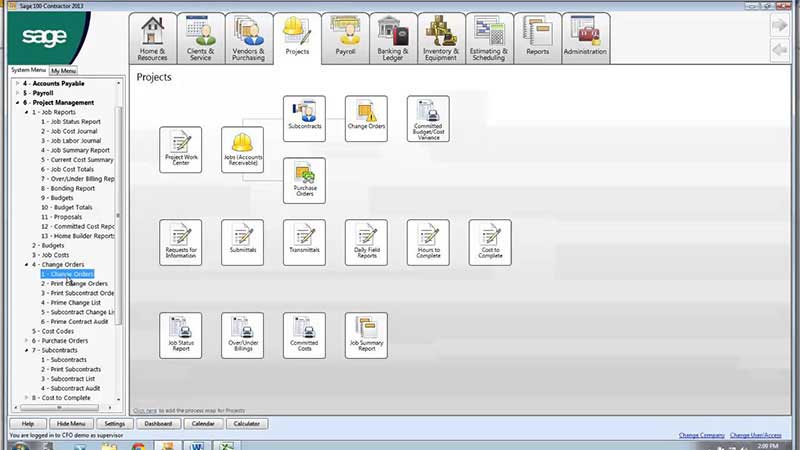Viewport: 800px width, 450px height.
Task: Click the Hide Menu button
Action: (71, 424)
